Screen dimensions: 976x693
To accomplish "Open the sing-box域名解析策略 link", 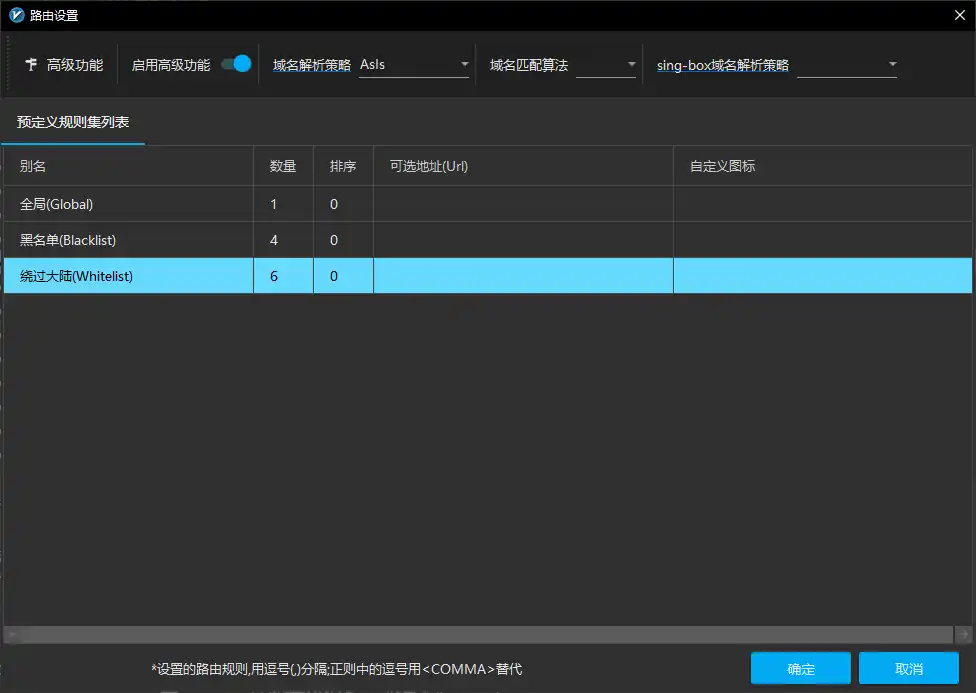I will point(723,65).
